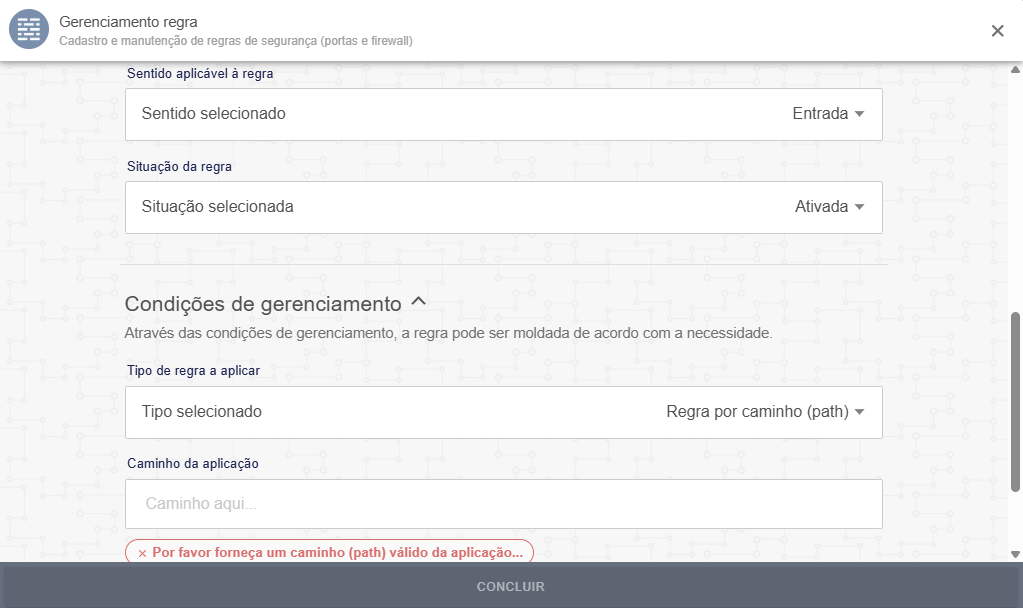
Task: Click the Entrada value text
Action: (820, 114)
